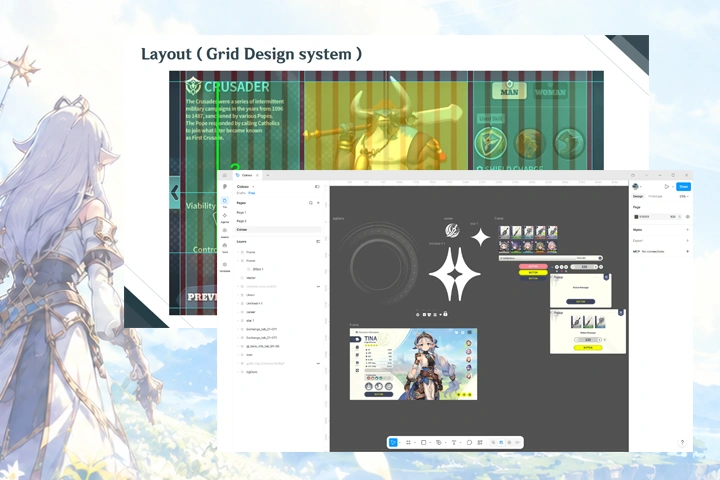Add a style with Styles plus icon
The width and height of the screenshot is (720, 480).
pyautogui.click(x=687, y=230)
